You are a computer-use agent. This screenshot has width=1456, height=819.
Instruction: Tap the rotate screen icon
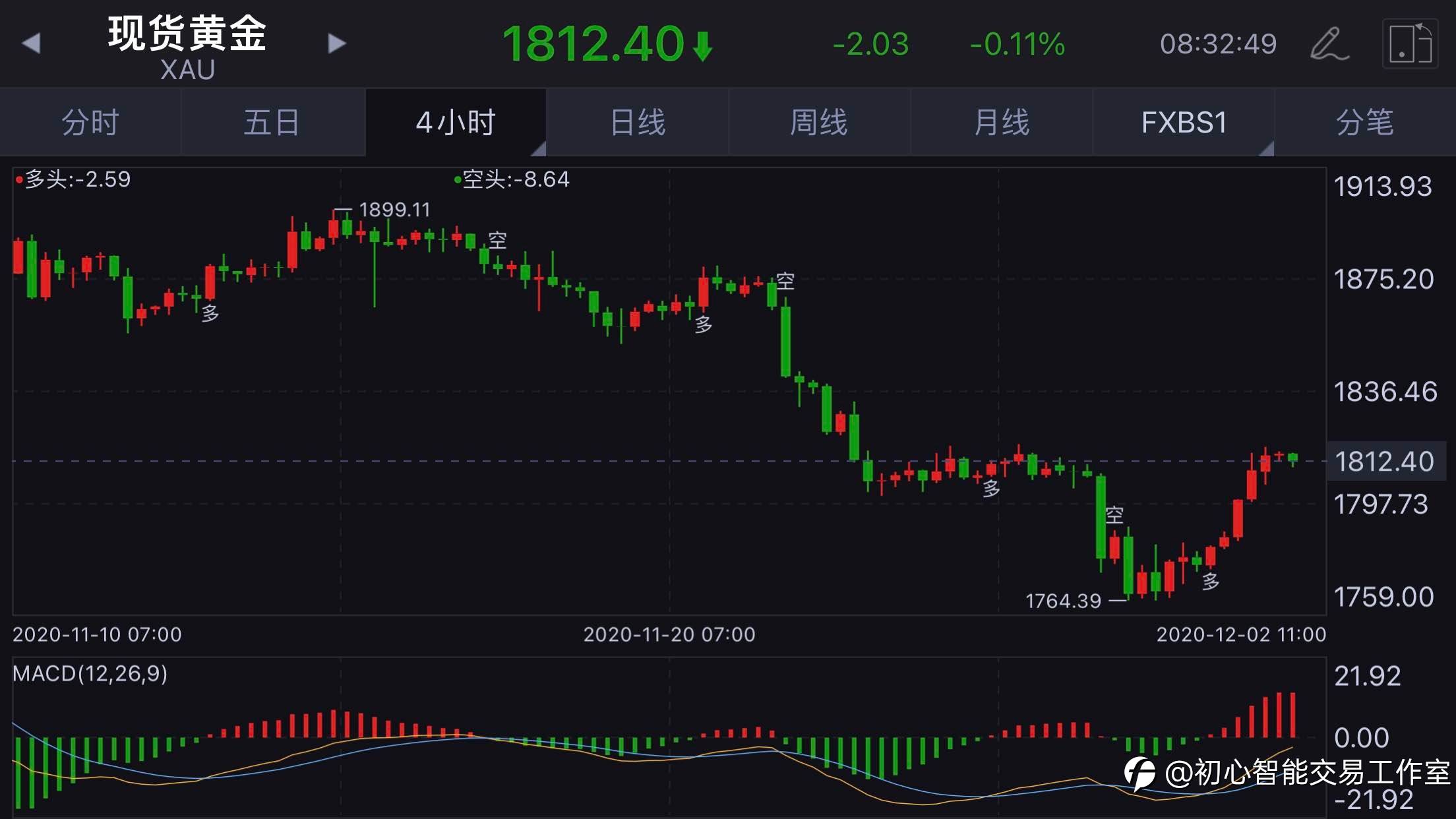click(x=1410, y=44)
